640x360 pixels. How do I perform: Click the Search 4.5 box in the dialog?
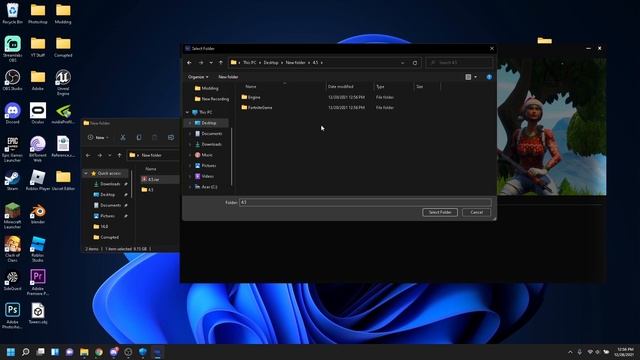(459, 62)
